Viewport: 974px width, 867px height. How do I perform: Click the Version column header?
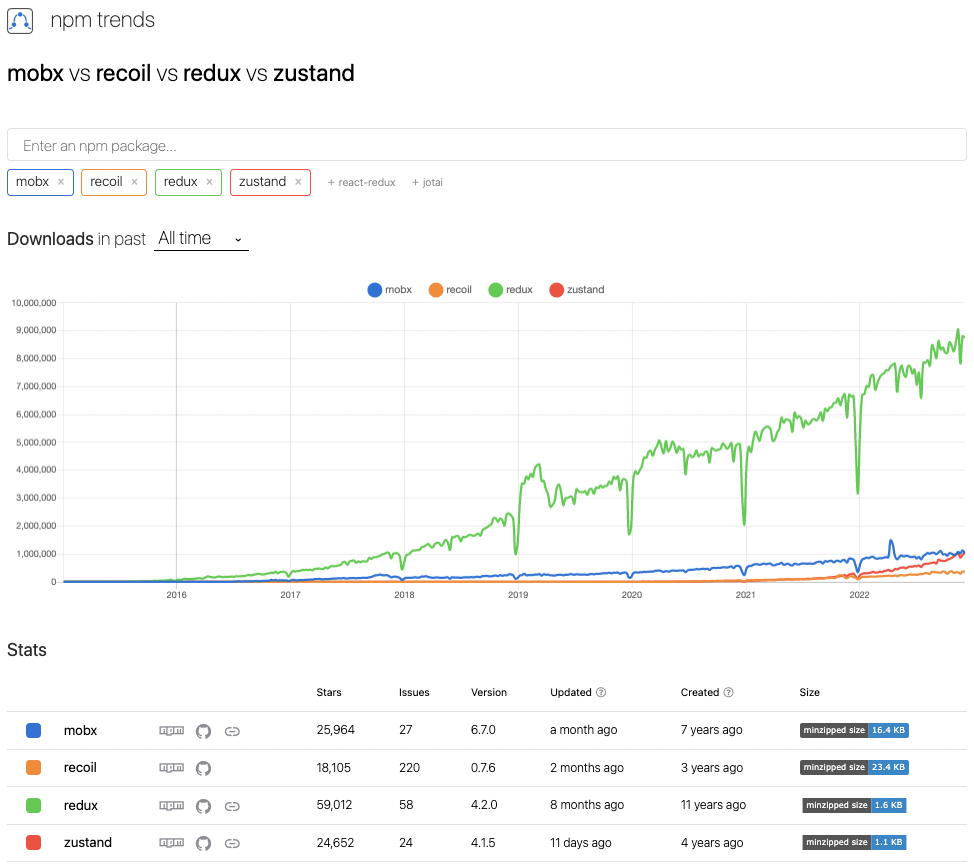(x=489, y=692)
